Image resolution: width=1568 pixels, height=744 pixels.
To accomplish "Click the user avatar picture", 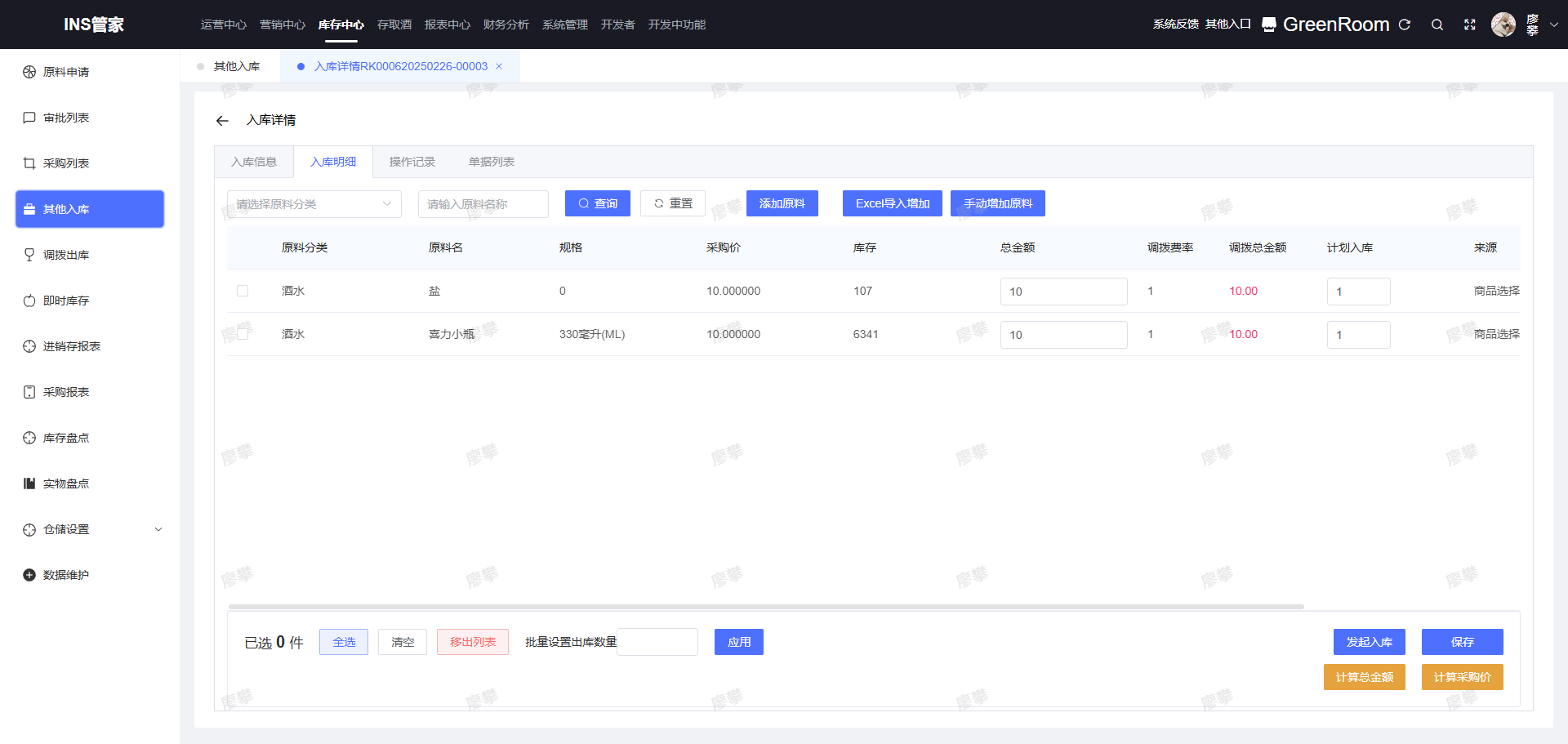I will [x=1503, y=25].
